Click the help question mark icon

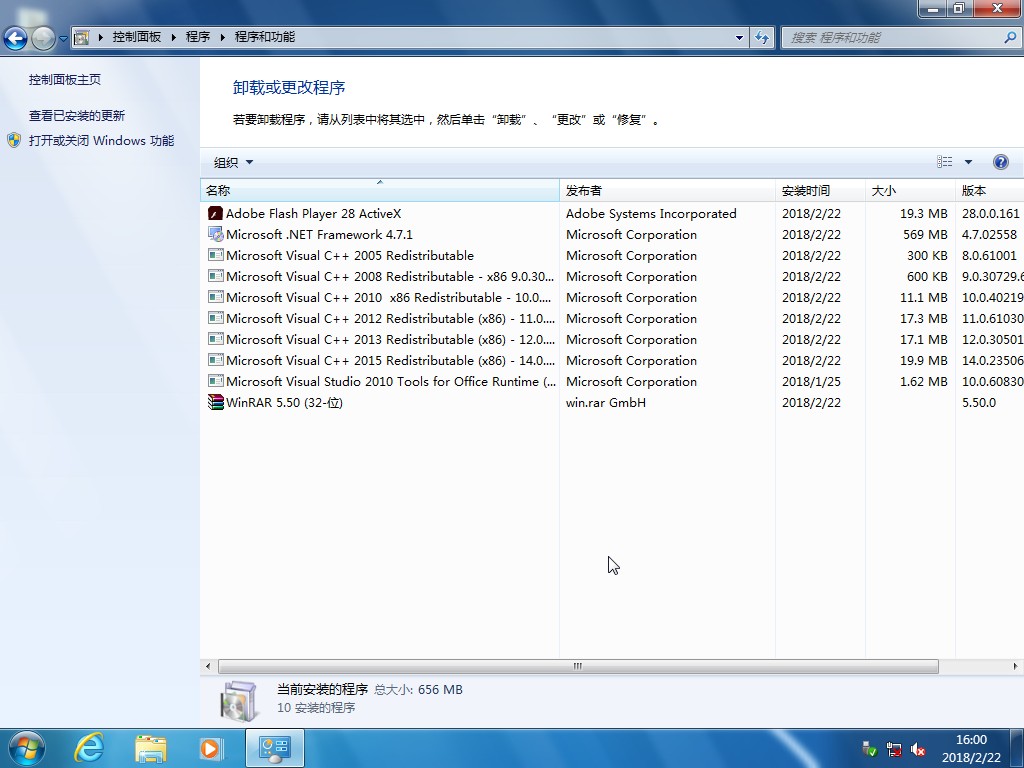[1000, 162]
